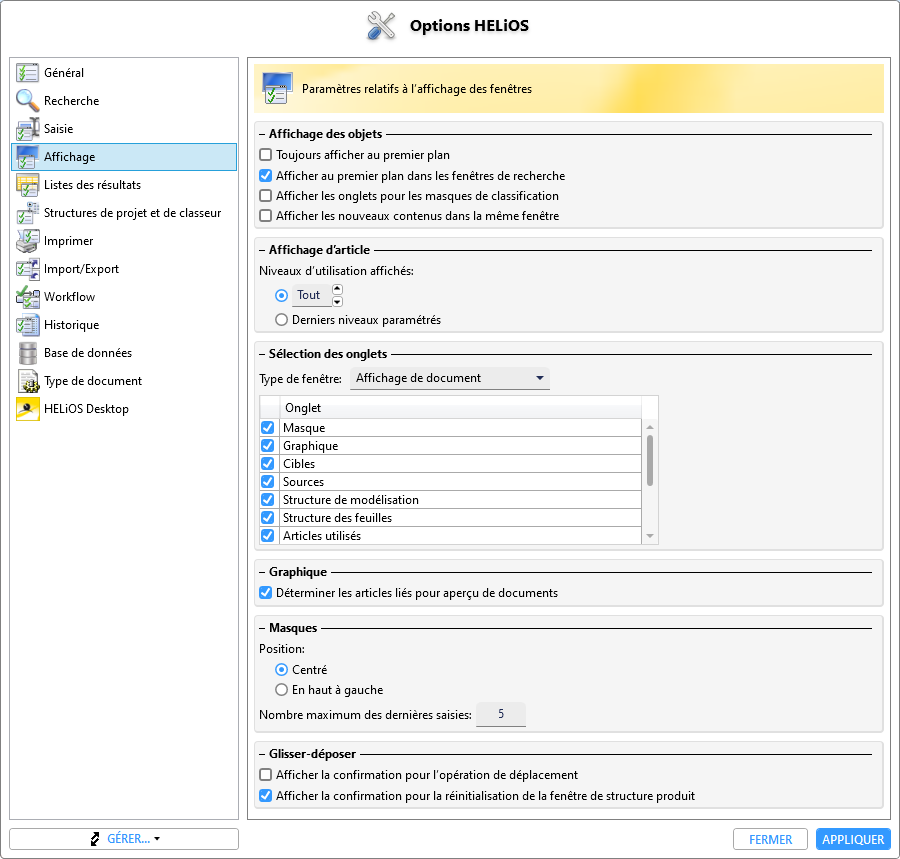900x859 pixels.
Task: Click the Base de données cylinder icon
Action: click(x=28, y=353)
